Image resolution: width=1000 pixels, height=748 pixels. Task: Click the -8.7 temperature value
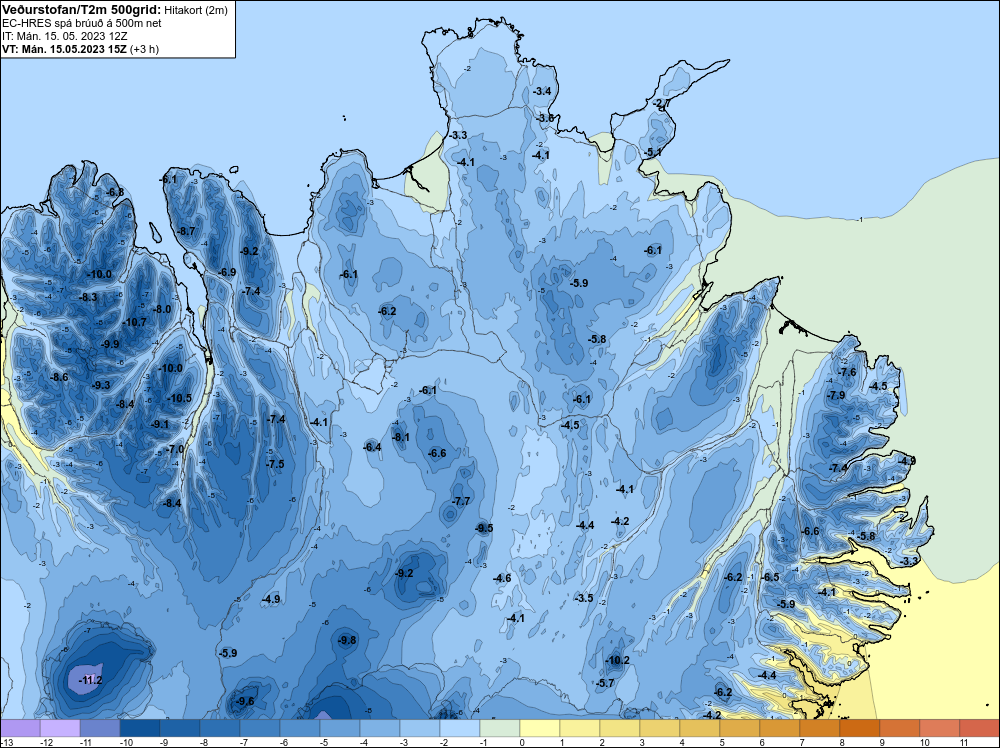click(186, 231)
